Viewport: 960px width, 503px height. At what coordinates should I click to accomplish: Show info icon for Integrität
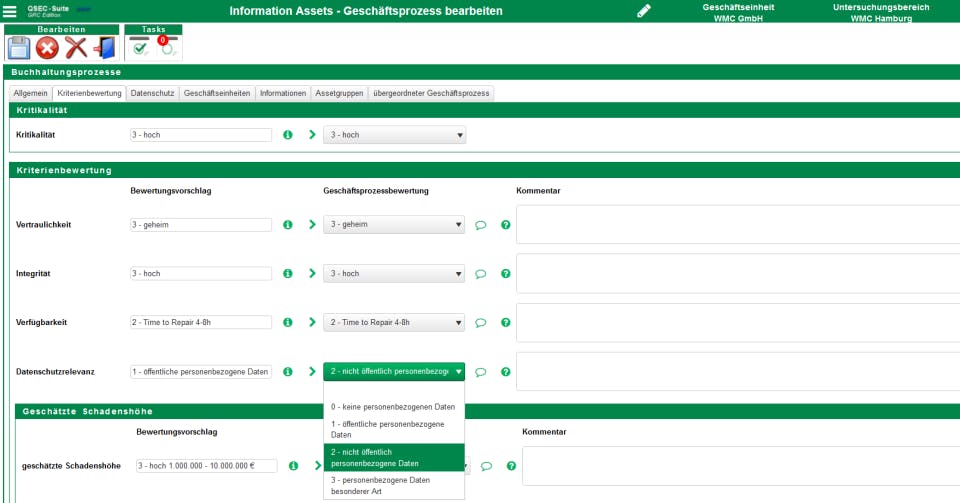coord(288,274)
